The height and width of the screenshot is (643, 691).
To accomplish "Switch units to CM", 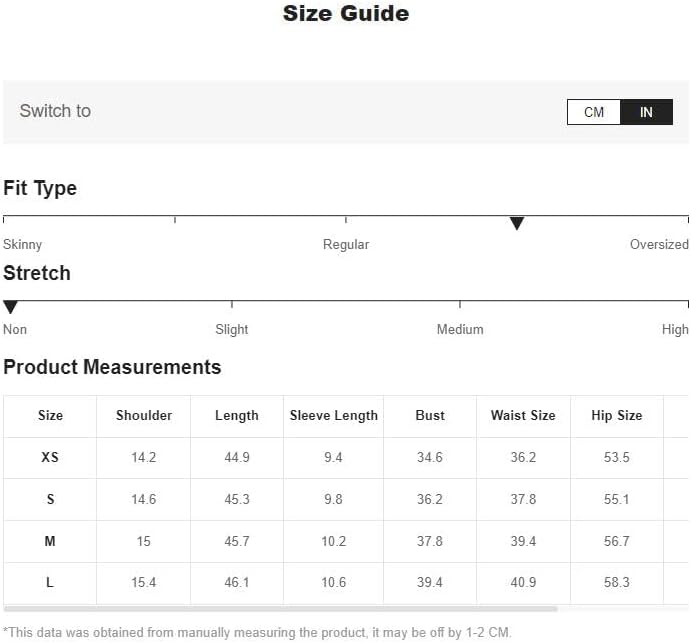I will click(594, 112).
